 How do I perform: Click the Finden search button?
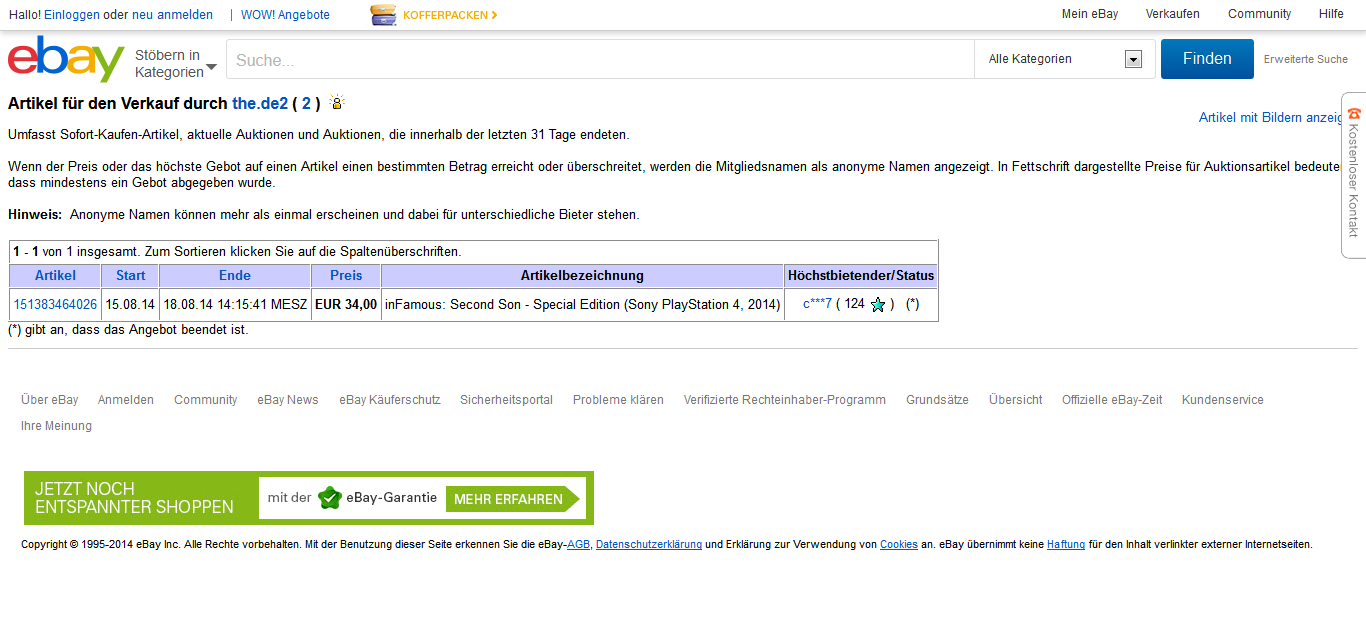coord(1207,59)
